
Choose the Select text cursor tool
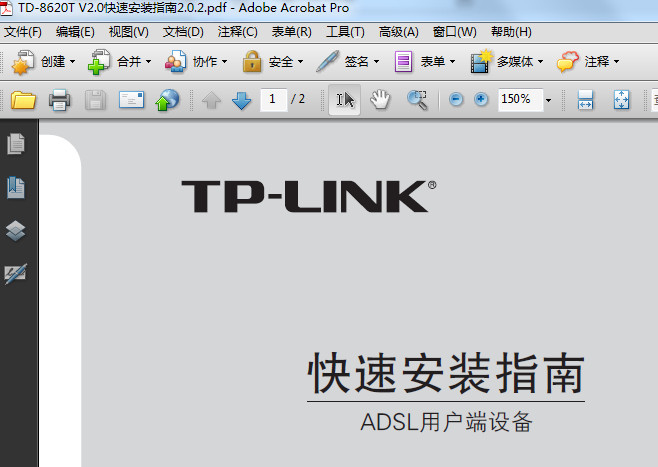pyautogui.click(x=345, y=100)
